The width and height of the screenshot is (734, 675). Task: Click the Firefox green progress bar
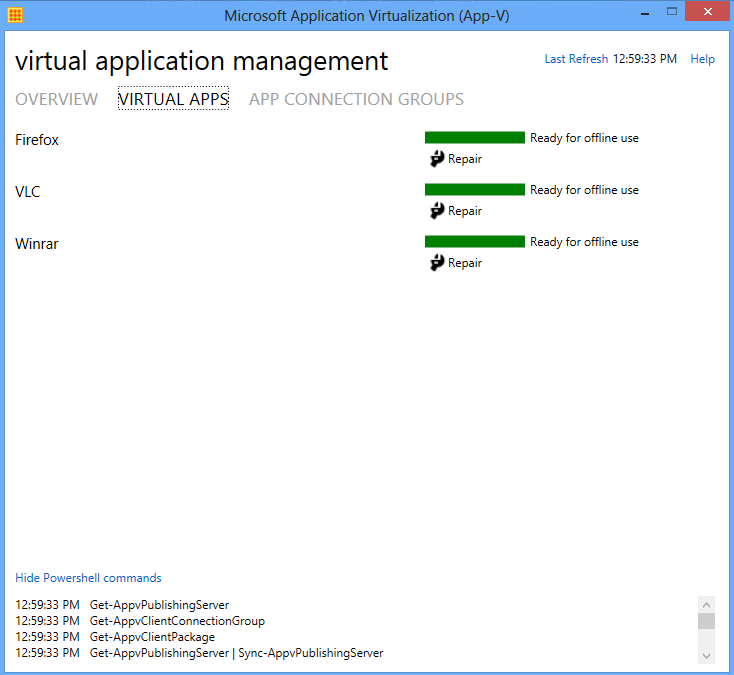(x=475, y=138)
